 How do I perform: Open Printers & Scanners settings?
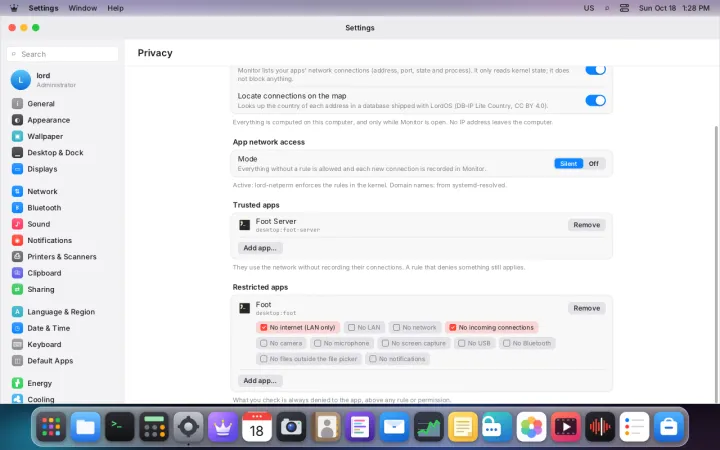pyautogui.click(x=62, y=257)
